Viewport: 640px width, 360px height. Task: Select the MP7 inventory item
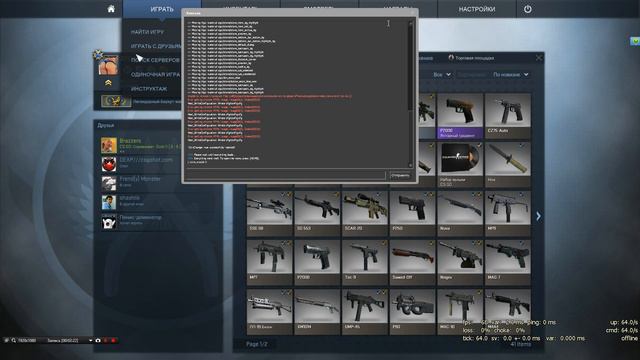pyautogui.click(x=269, y=263)
